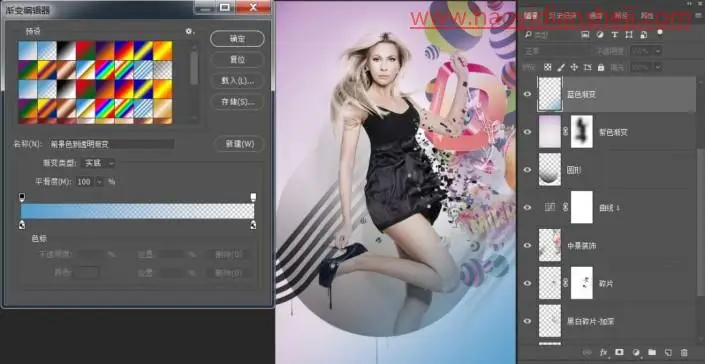The height and width of the screenshot is (364, 705).
Task: Filter layers by text type icon
Action: [614, 35]
